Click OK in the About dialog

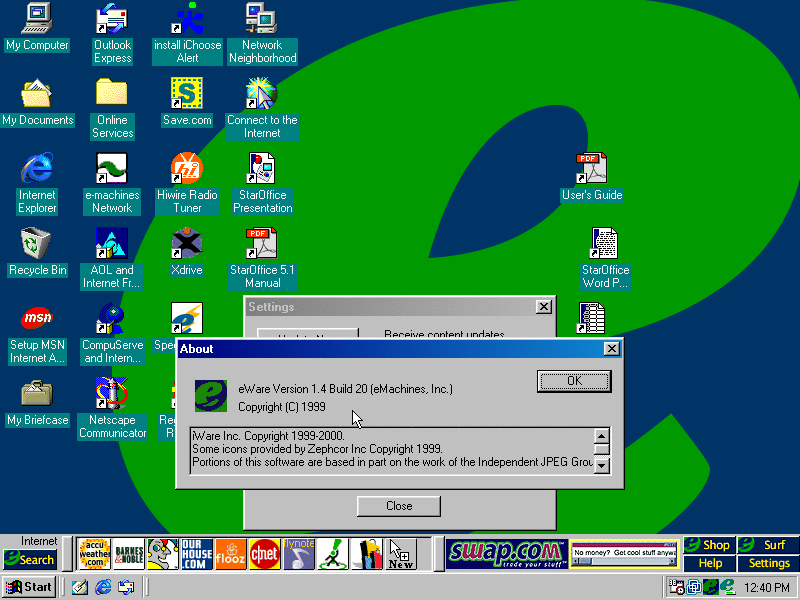click(x=573, y=381)
